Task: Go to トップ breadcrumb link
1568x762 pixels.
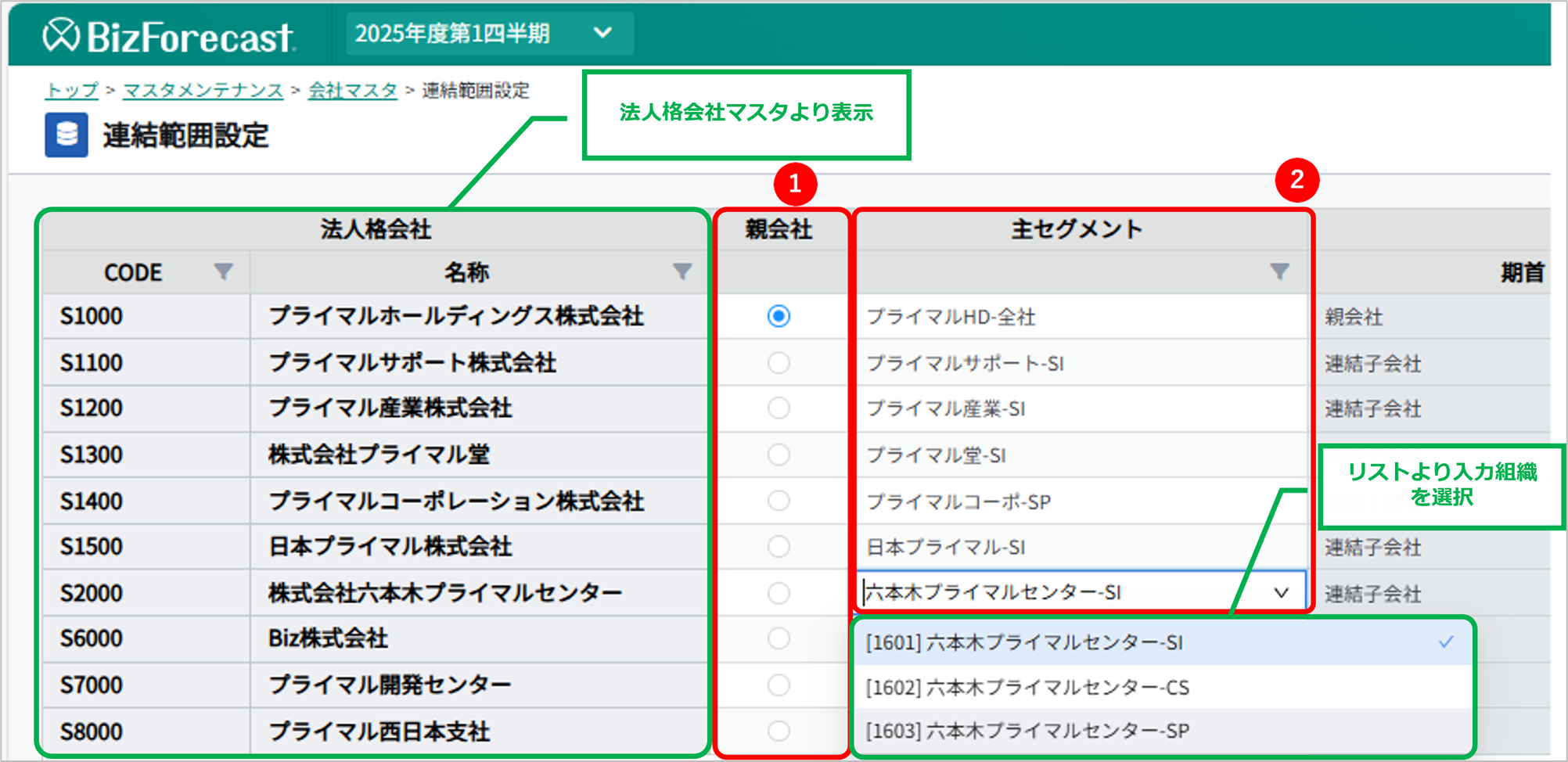Action: pyautogui.click(x=72, y=91)
